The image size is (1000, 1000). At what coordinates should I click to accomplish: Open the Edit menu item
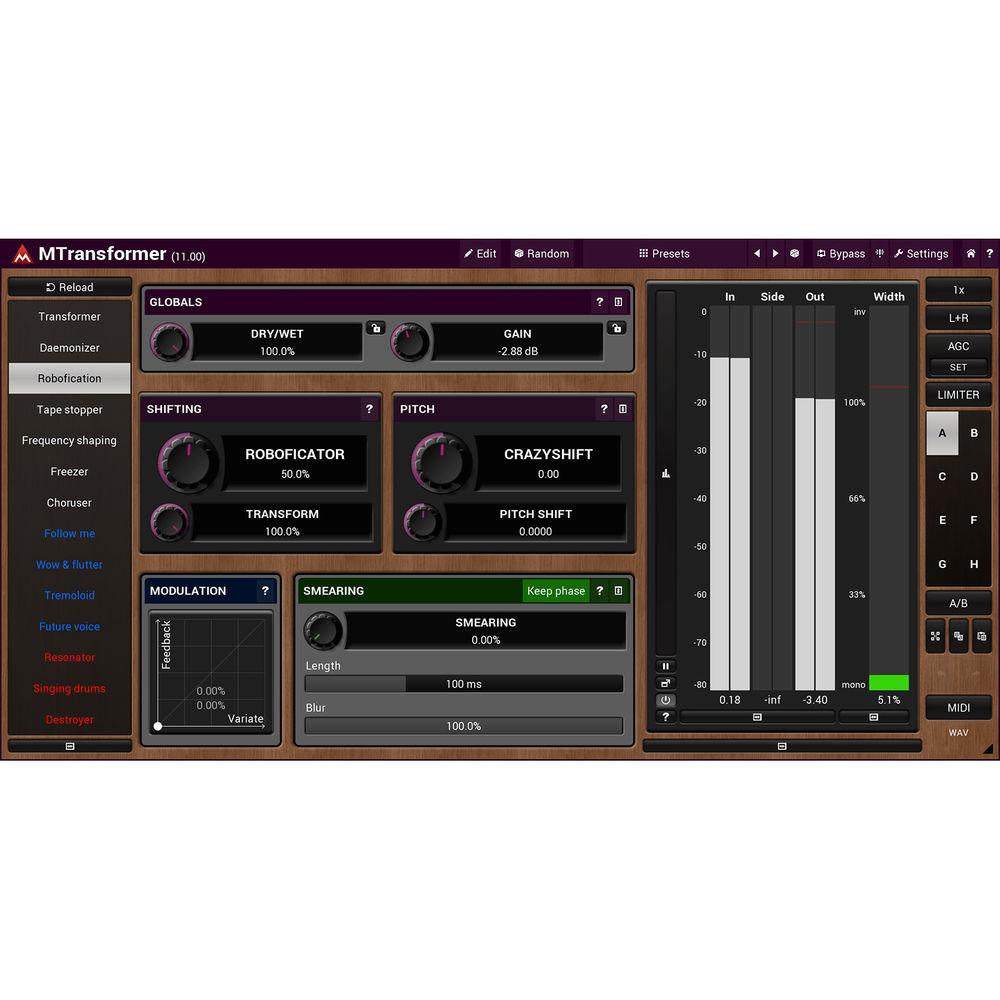(x=480, y=253)
